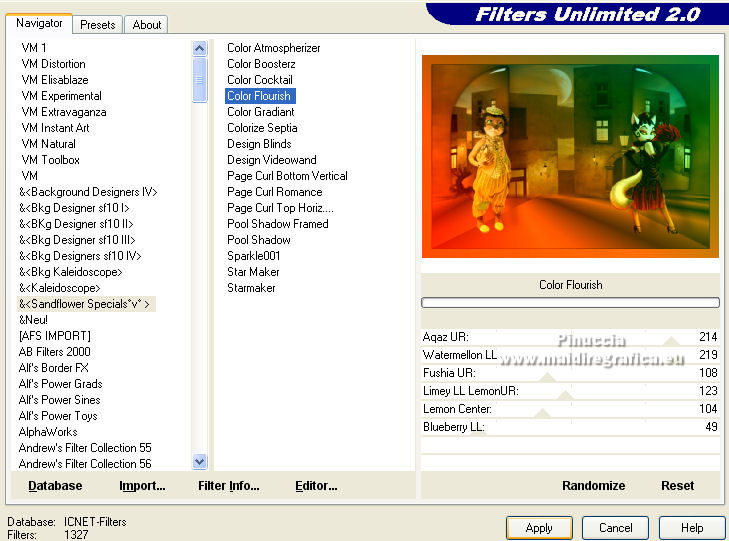The image size is (729, 541).
Task: Adjust the Fushia UR slider
Action: (570, 373)
